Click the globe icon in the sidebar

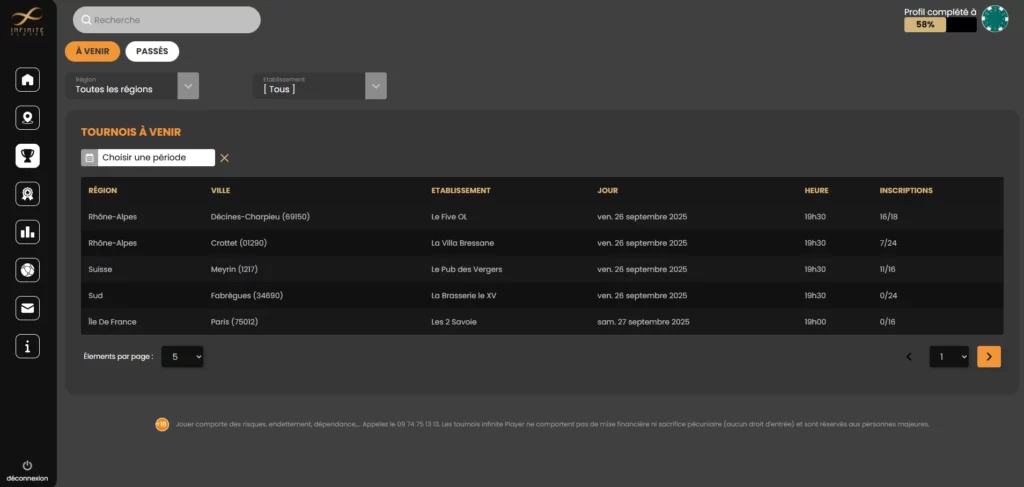tap(28, 270)
